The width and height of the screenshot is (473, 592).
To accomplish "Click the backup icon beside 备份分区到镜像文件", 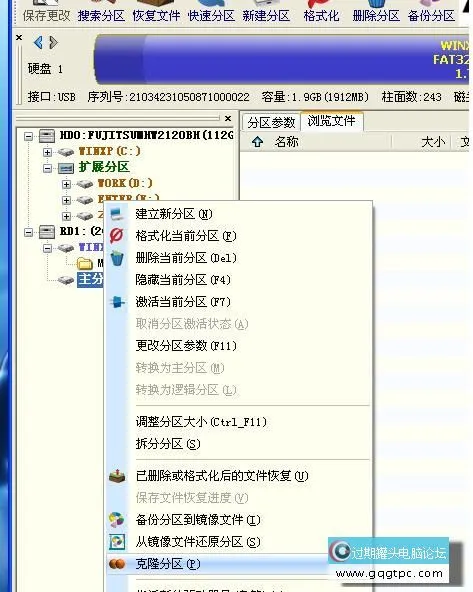I will 117,520.
